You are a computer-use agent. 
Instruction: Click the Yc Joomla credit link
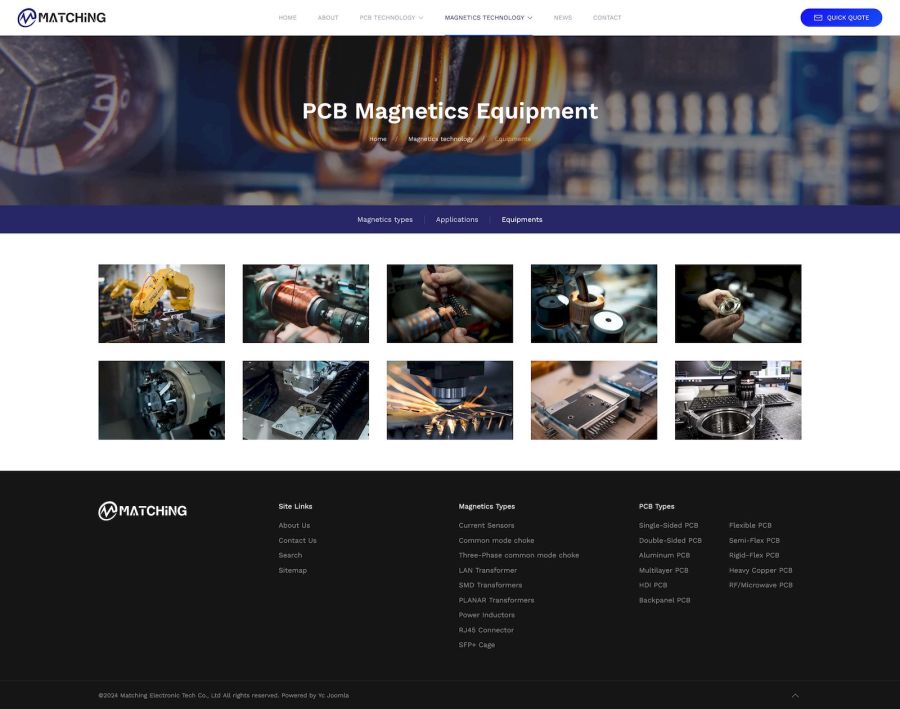point(333,695)
